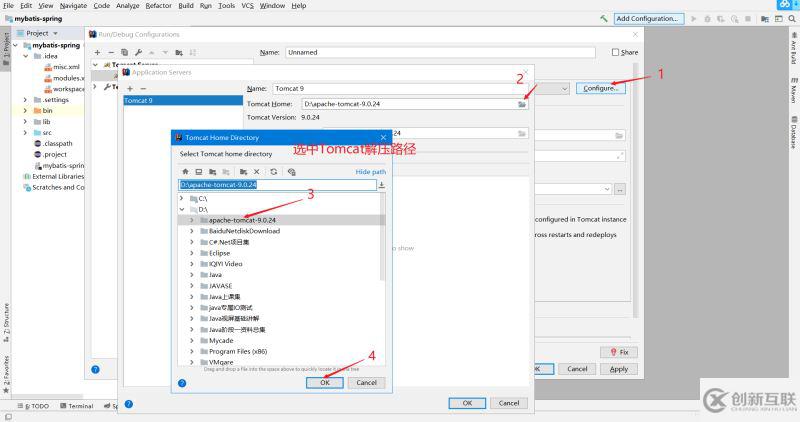This screenshot has height=422, width=800.
Task: Open Refactor menu
Action: [x=158, y=6]
